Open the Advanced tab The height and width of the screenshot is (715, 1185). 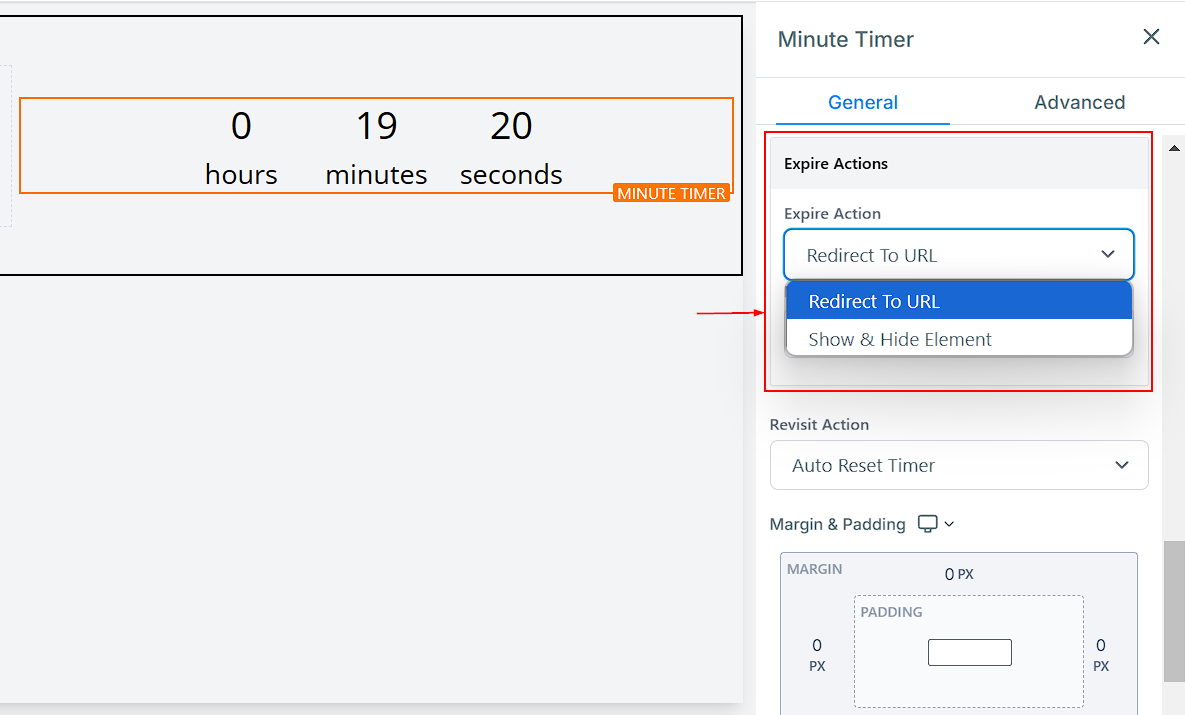(1079, 102)
